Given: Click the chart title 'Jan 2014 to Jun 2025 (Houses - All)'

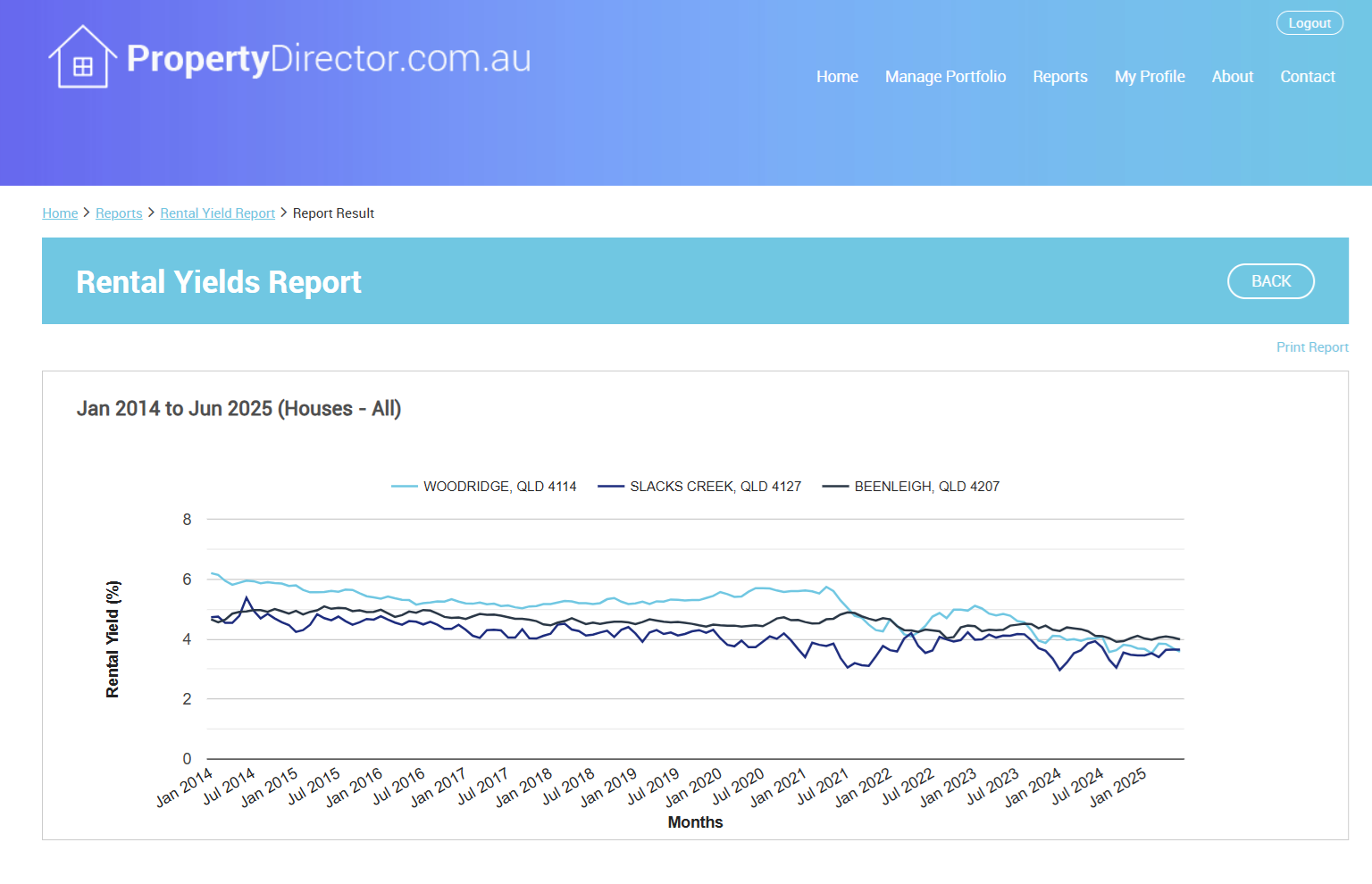Looking at the screenshot, I should (238, 409).
